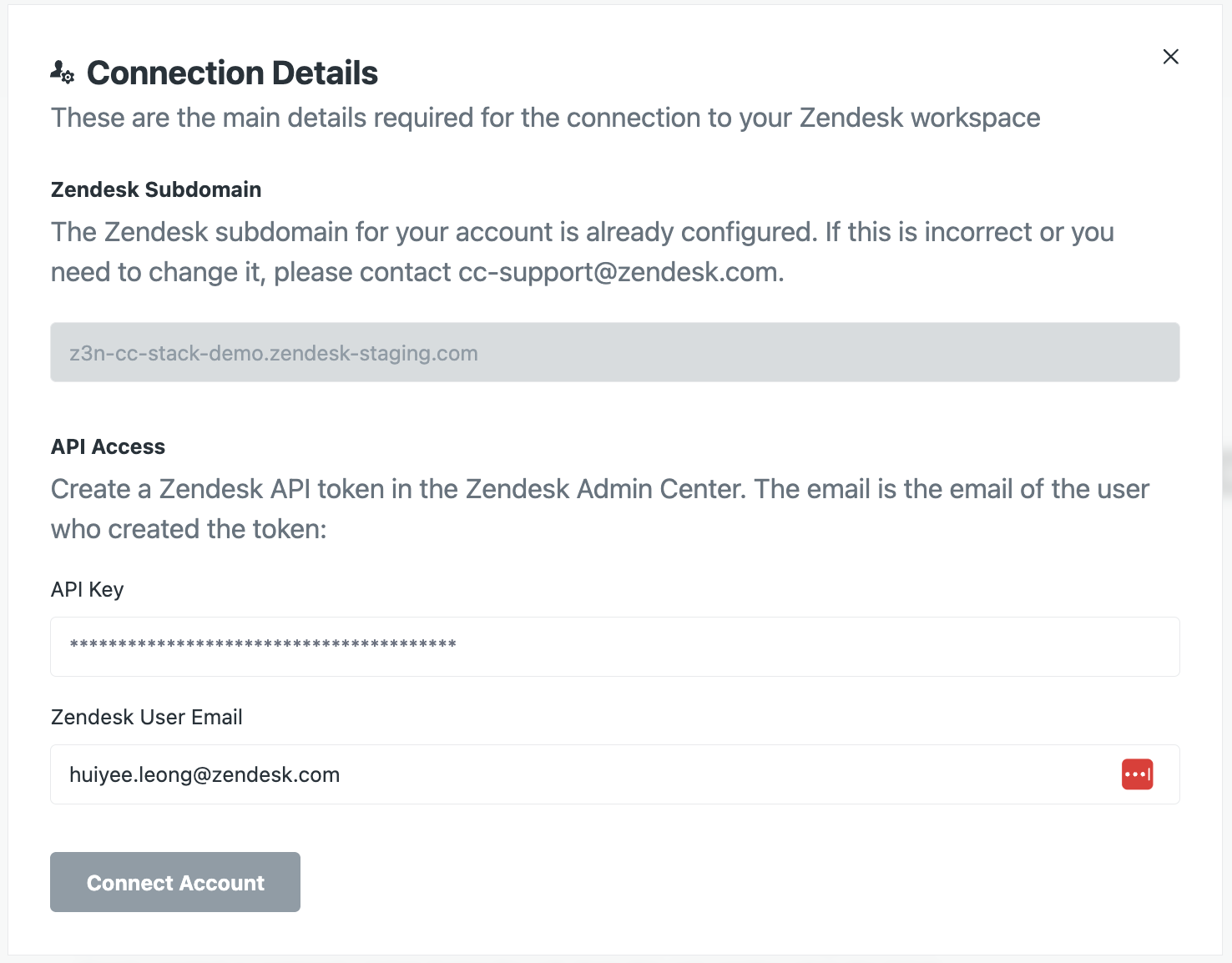The height and width of the screenshot is (963, 1232).
Task: Close the Connection Details dialog
Action: (1170, 57)
